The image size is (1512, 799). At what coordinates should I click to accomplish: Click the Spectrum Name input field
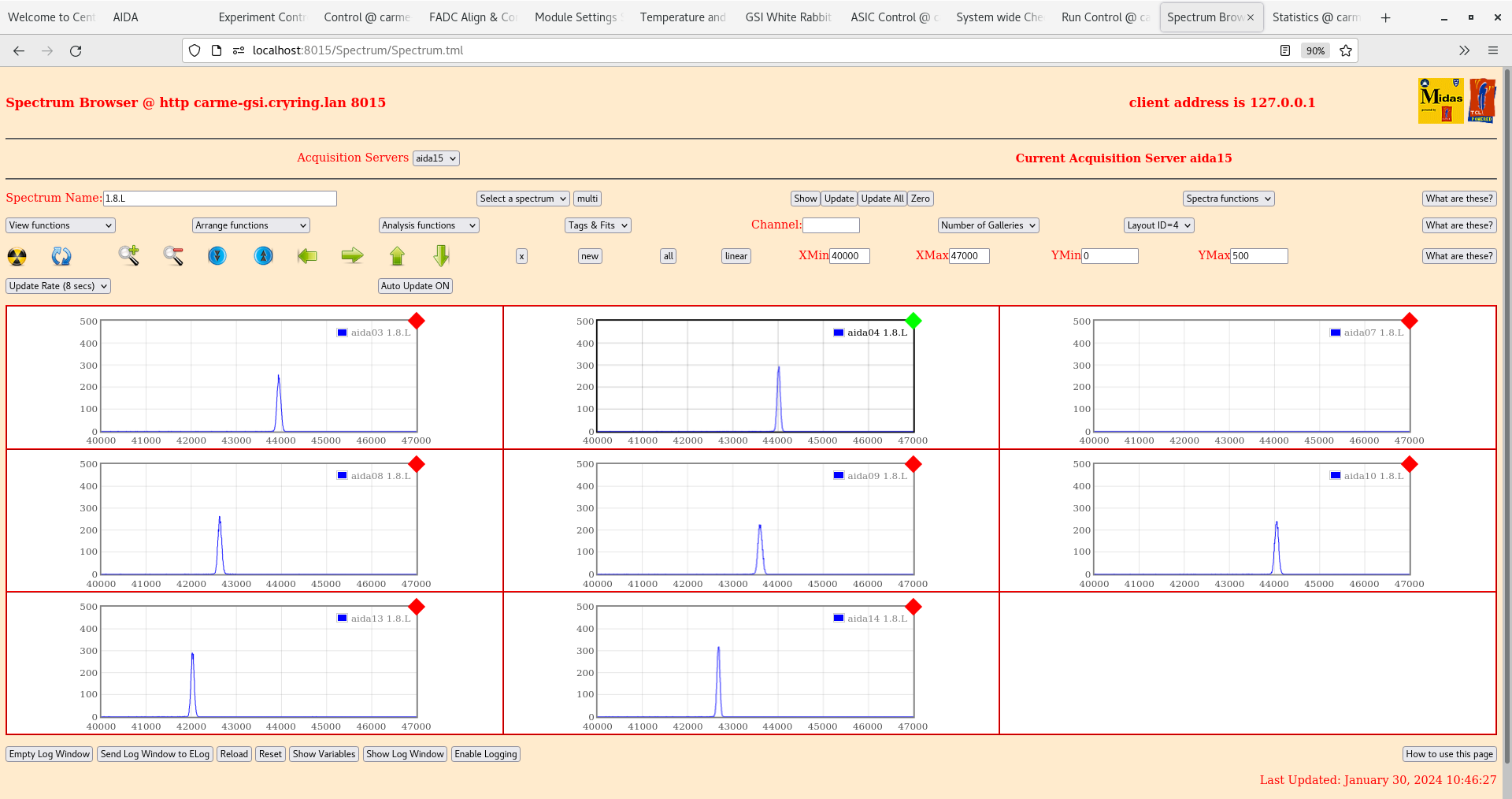click(220, 198)
